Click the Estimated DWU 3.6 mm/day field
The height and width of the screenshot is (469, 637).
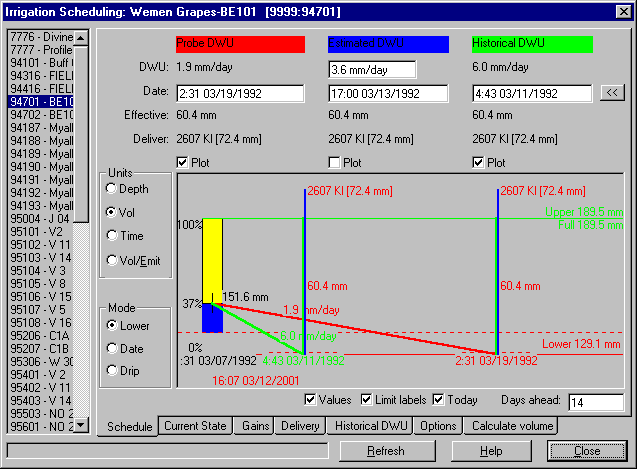pyautogui.click(x=372, y=69)
